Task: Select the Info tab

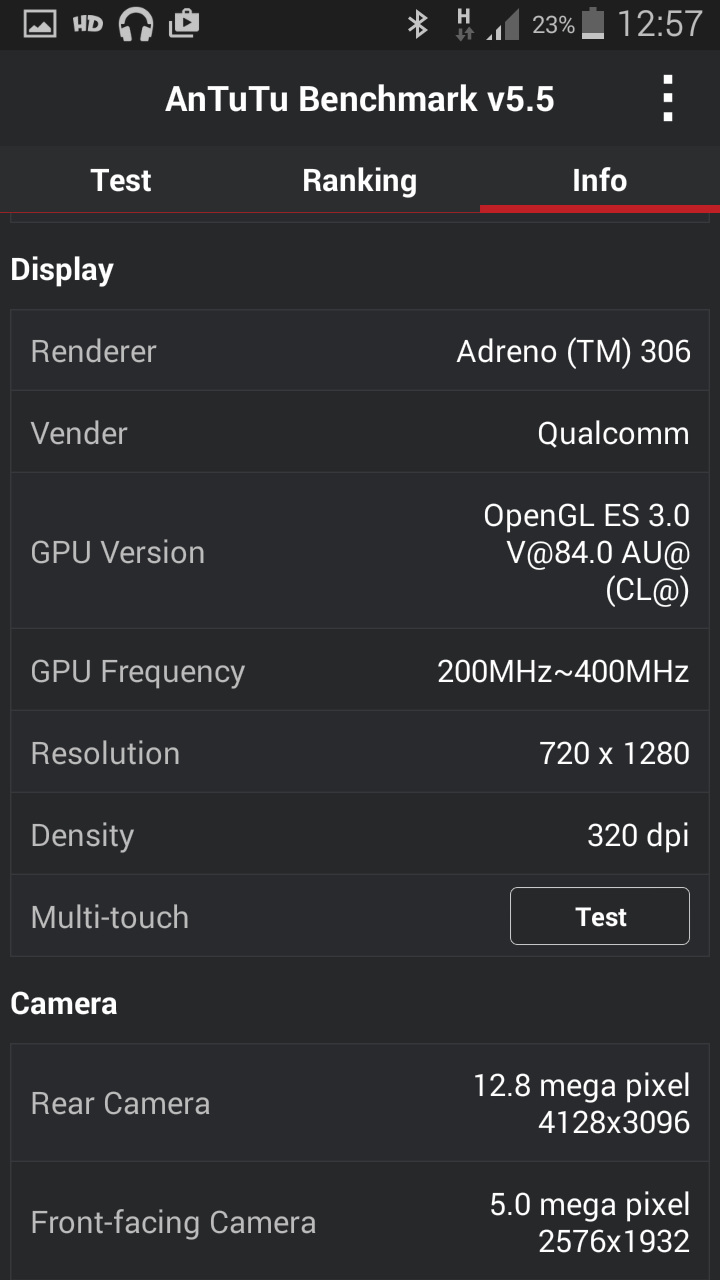Action: [599, 180]
